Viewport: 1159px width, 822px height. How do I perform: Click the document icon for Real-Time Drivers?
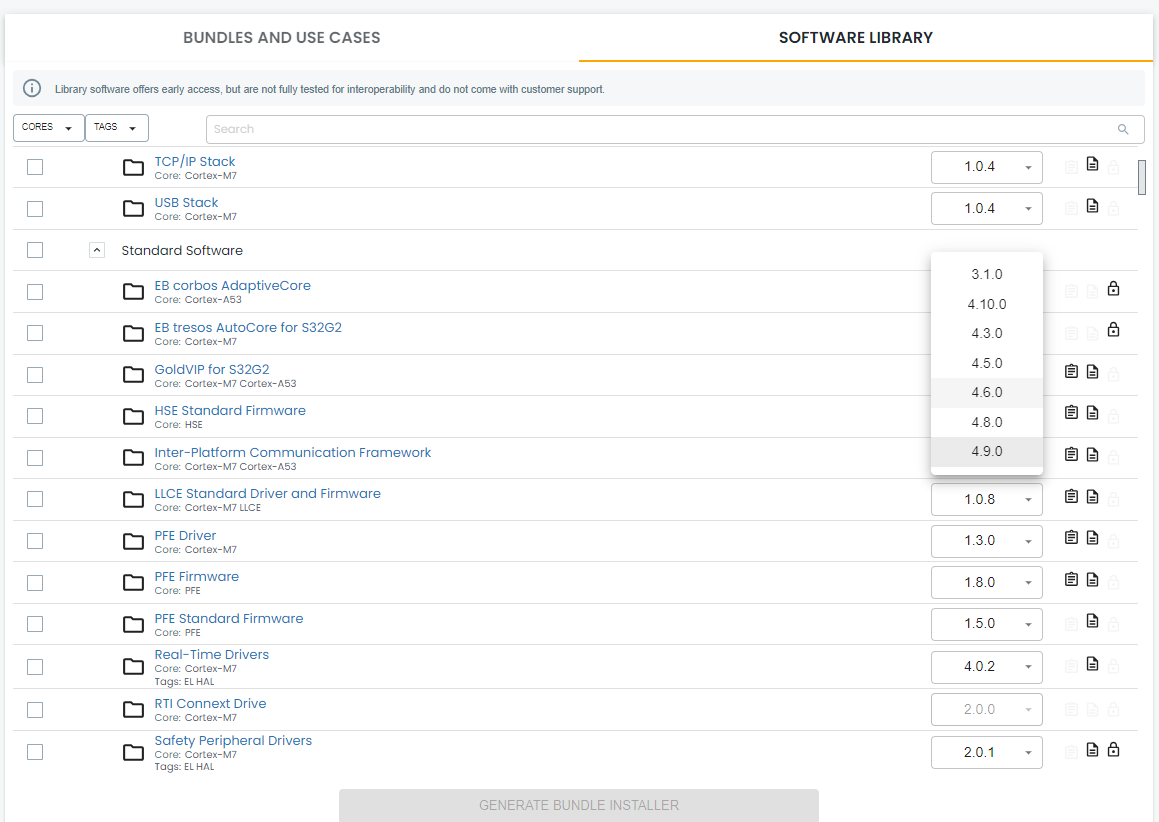point(1092,663)
